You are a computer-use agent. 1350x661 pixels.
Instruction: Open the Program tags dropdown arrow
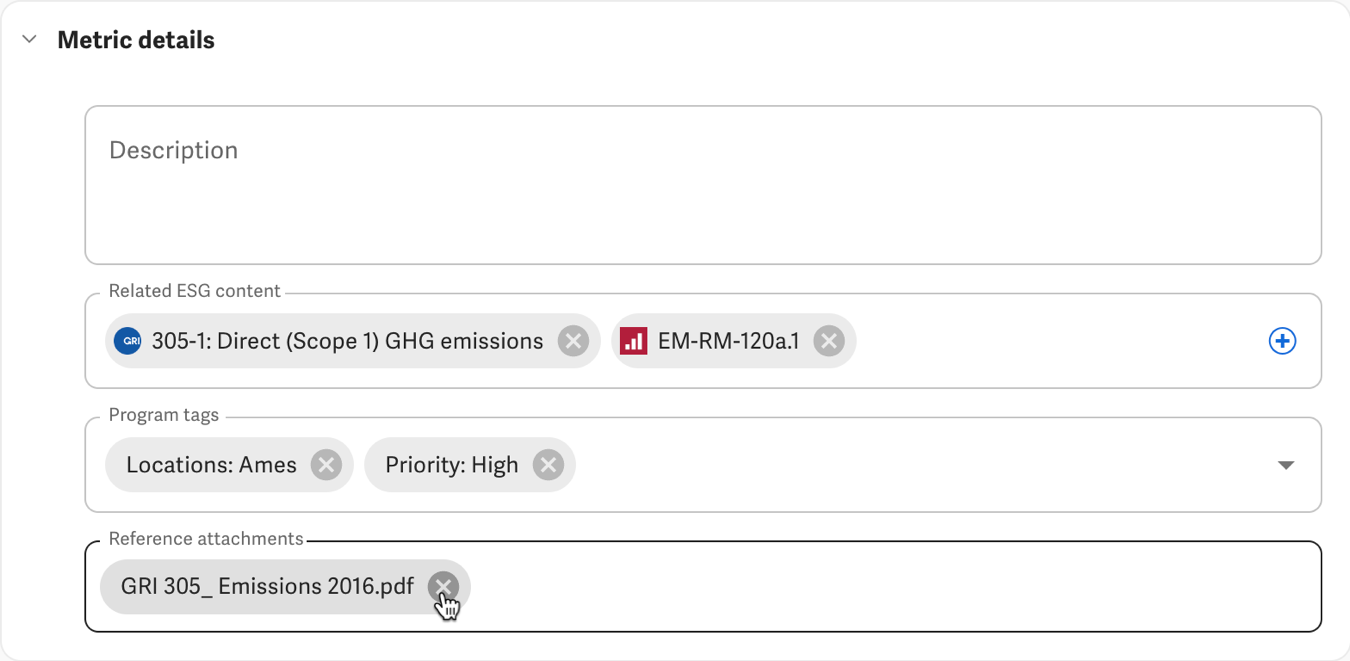(1286, 465)
